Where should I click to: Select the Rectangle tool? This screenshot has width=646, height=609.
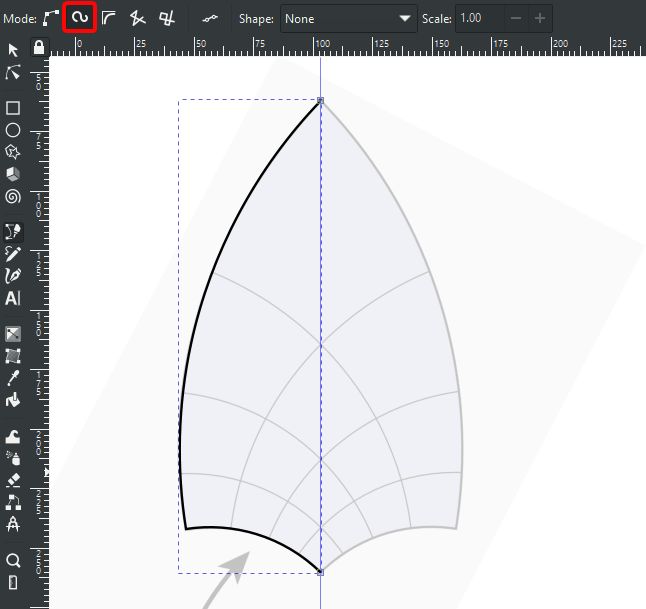[x=13, y=108]
